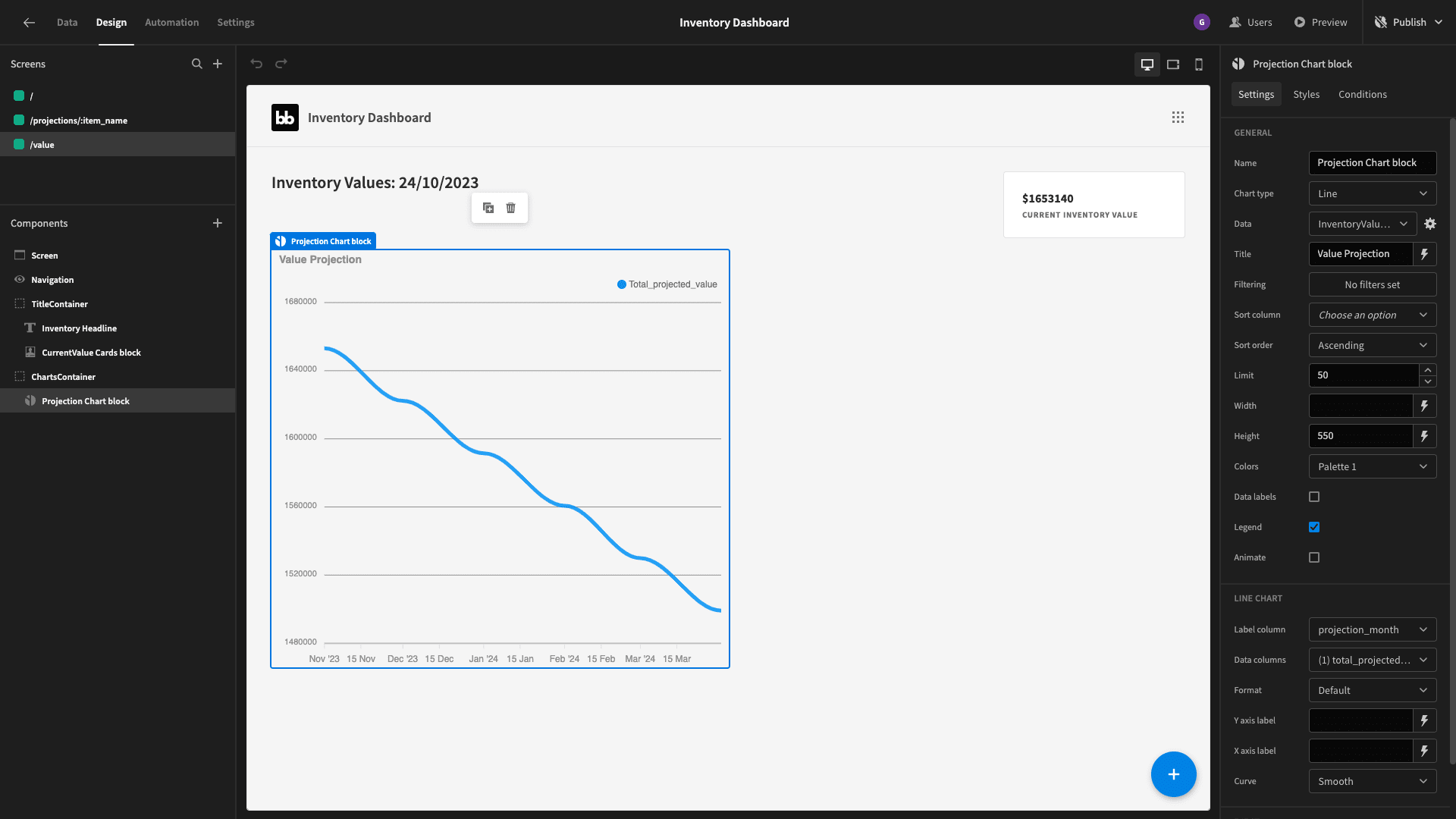Open the Sort column dropdown

pos(1373,315)
